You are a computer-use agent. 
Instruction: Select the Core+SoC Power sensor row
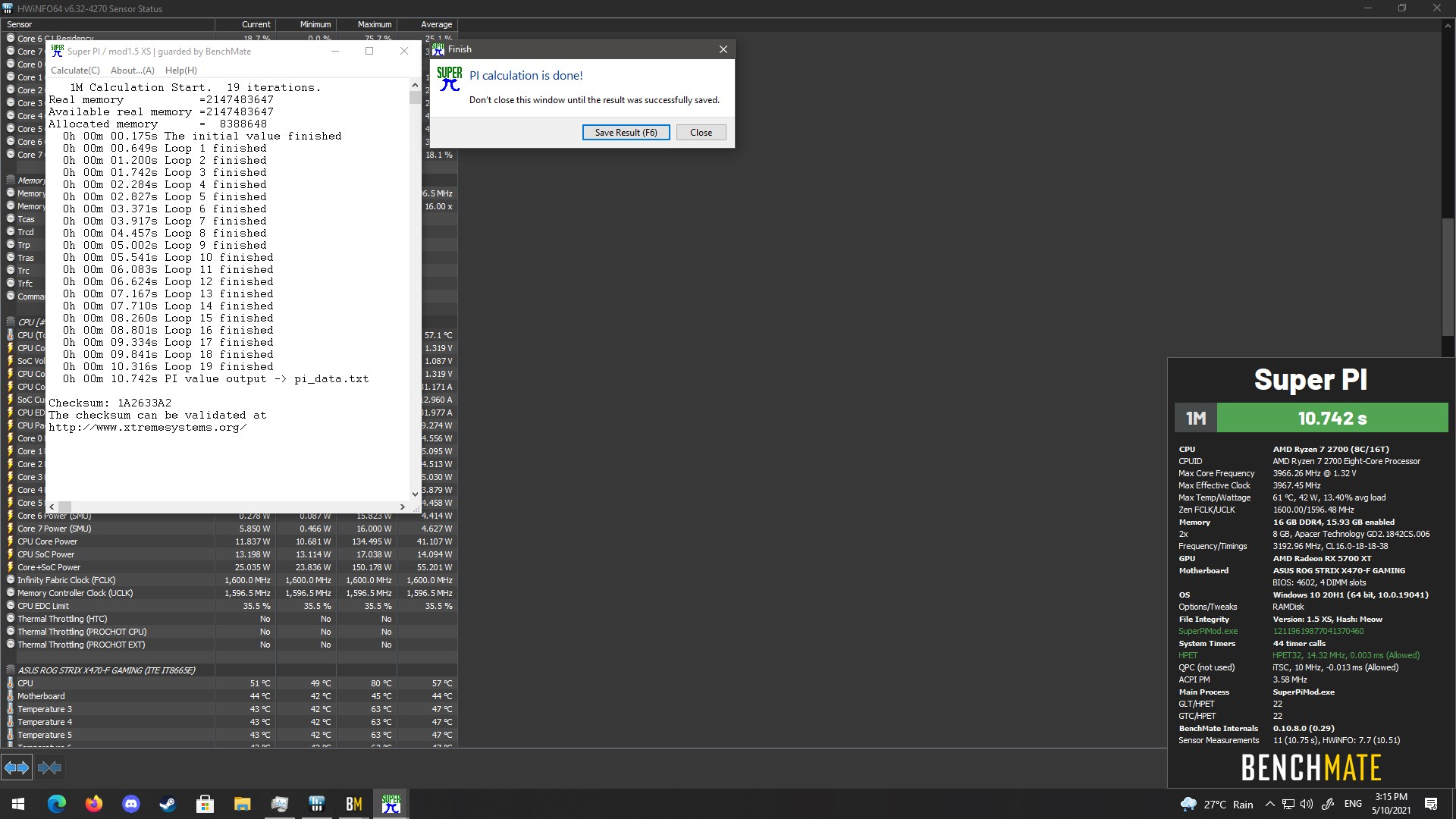(x=229, y=567)
